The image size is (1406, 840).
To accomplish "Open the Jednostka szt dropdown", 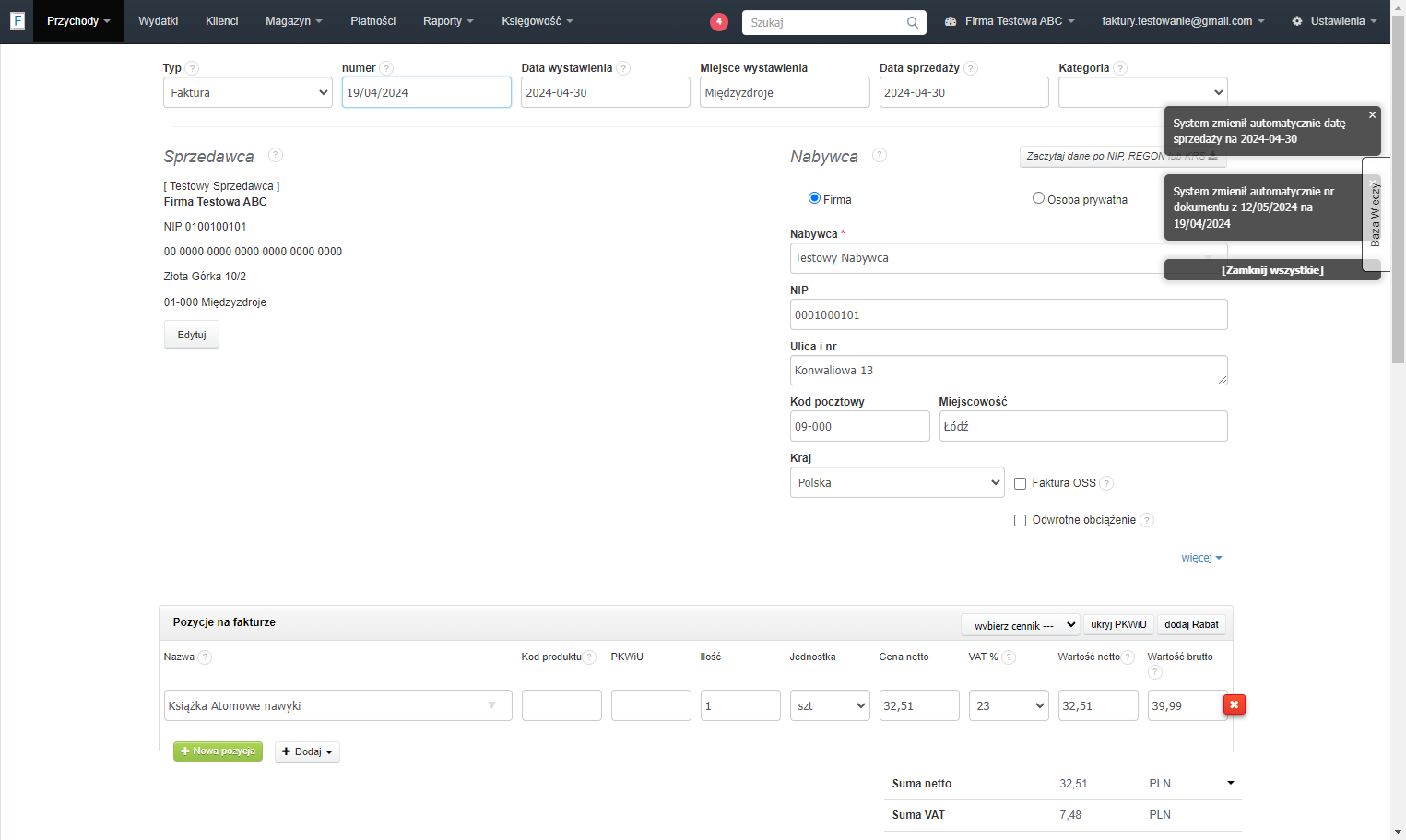I will click(830, 705).
